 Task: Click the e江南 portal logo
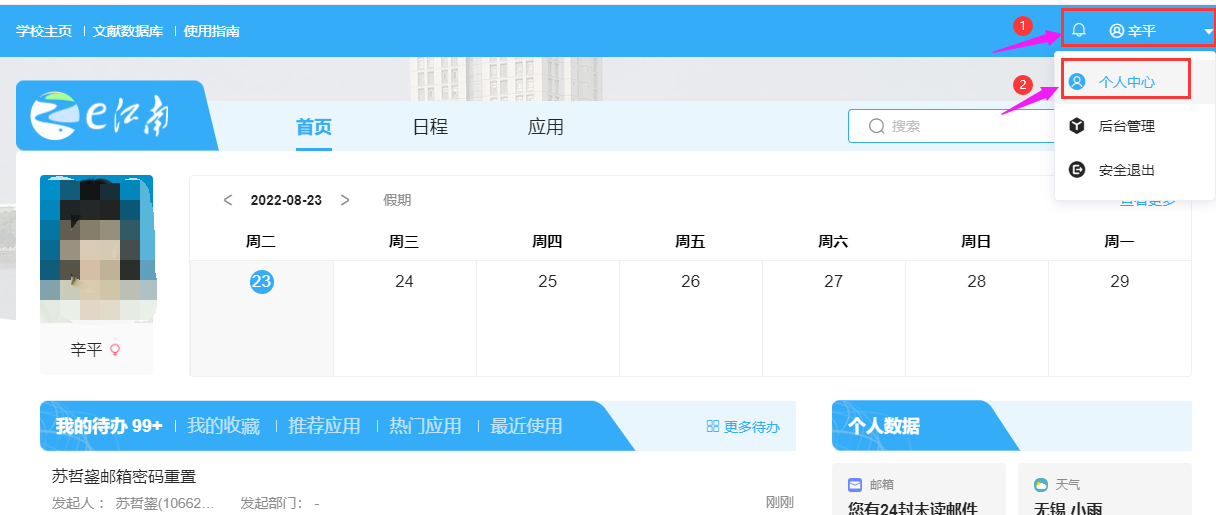click(100, 117)
